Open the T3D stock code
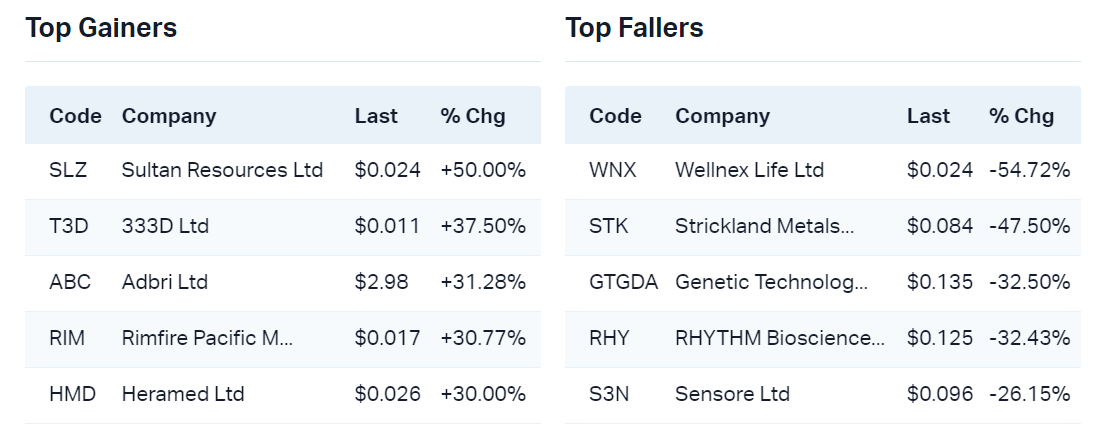 [x=69, y=226]
